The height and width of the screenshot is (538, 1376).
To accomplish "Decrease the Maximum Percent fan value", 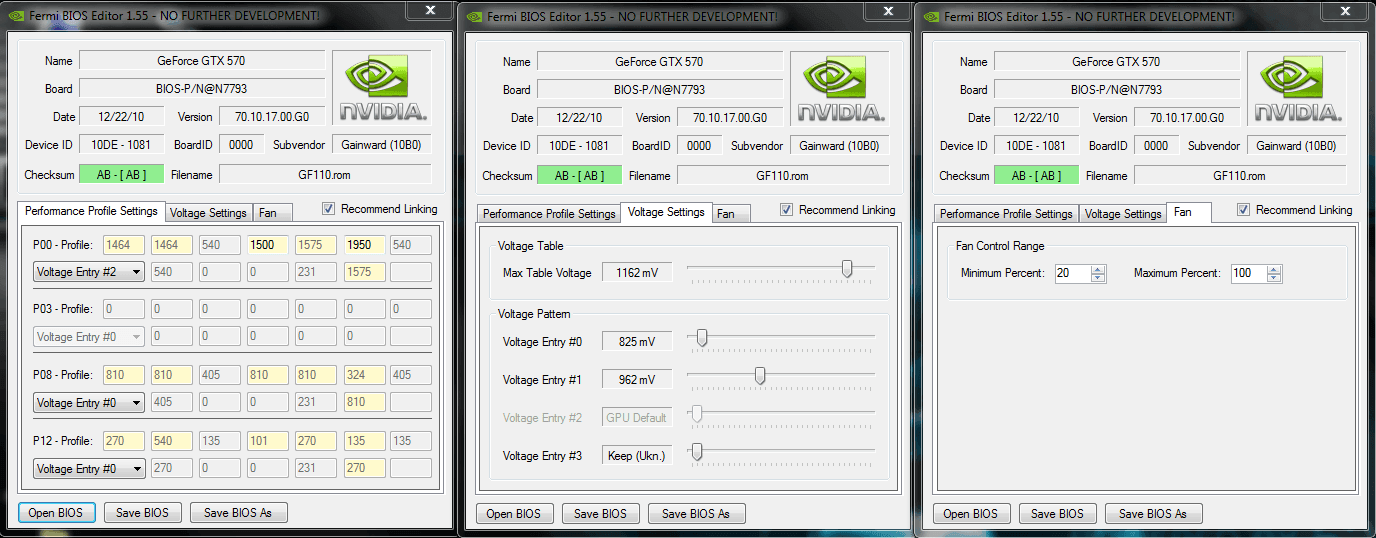I will pos(1274,278).
